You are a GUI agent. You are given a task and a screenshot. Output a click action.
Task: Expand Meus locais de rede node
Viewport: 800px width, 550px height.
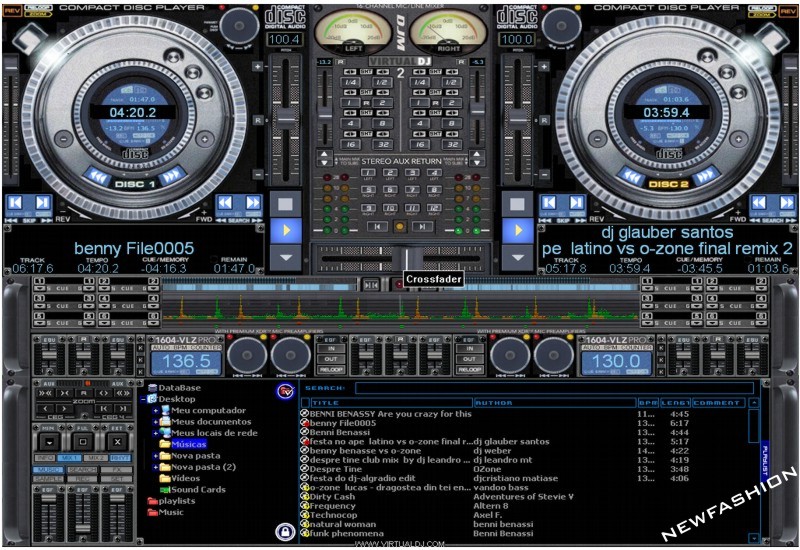click(x=155, y=433)
